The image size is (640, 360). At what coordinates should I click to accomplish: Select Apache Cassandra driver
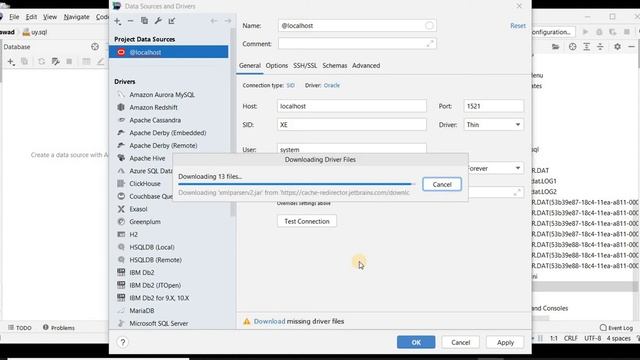[x=155, y=120]
